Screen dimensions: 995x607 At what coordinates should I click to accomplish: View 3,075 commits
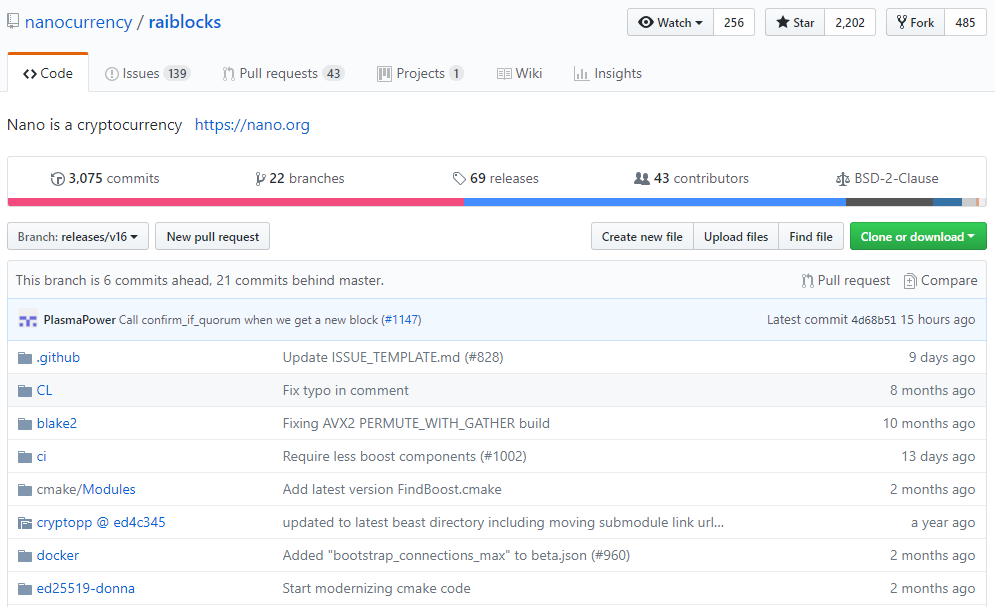(x=105, y=179)
